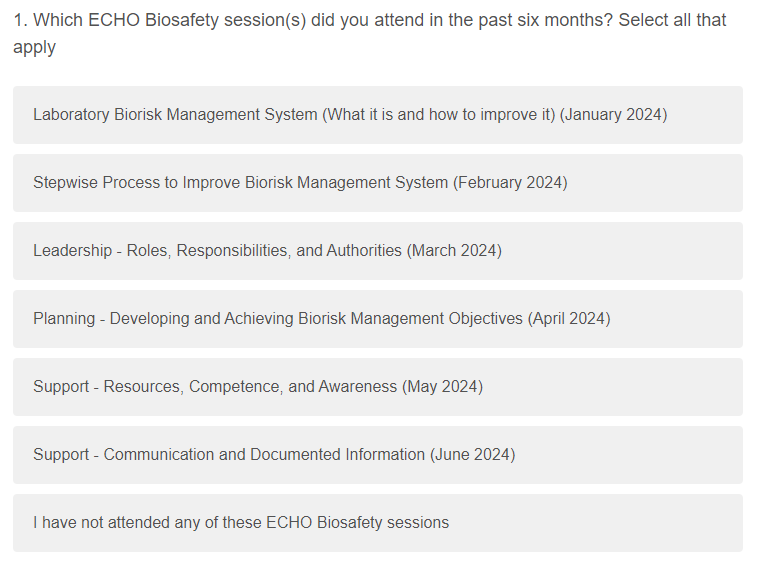Select 'I have not attended any' option

pos(241,523)
